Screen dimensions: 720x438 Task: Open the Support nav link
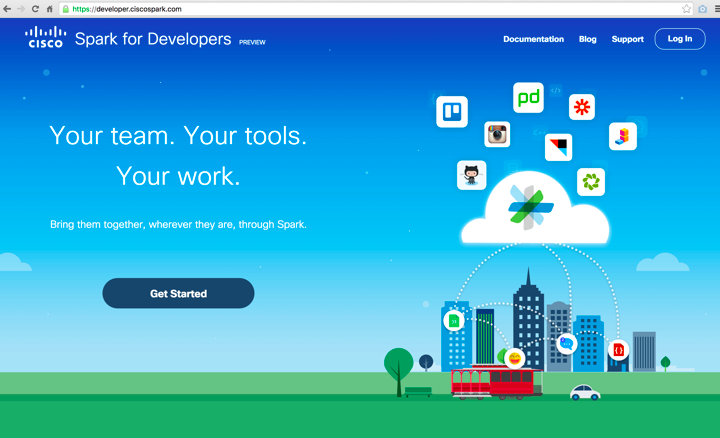point(627,39)
